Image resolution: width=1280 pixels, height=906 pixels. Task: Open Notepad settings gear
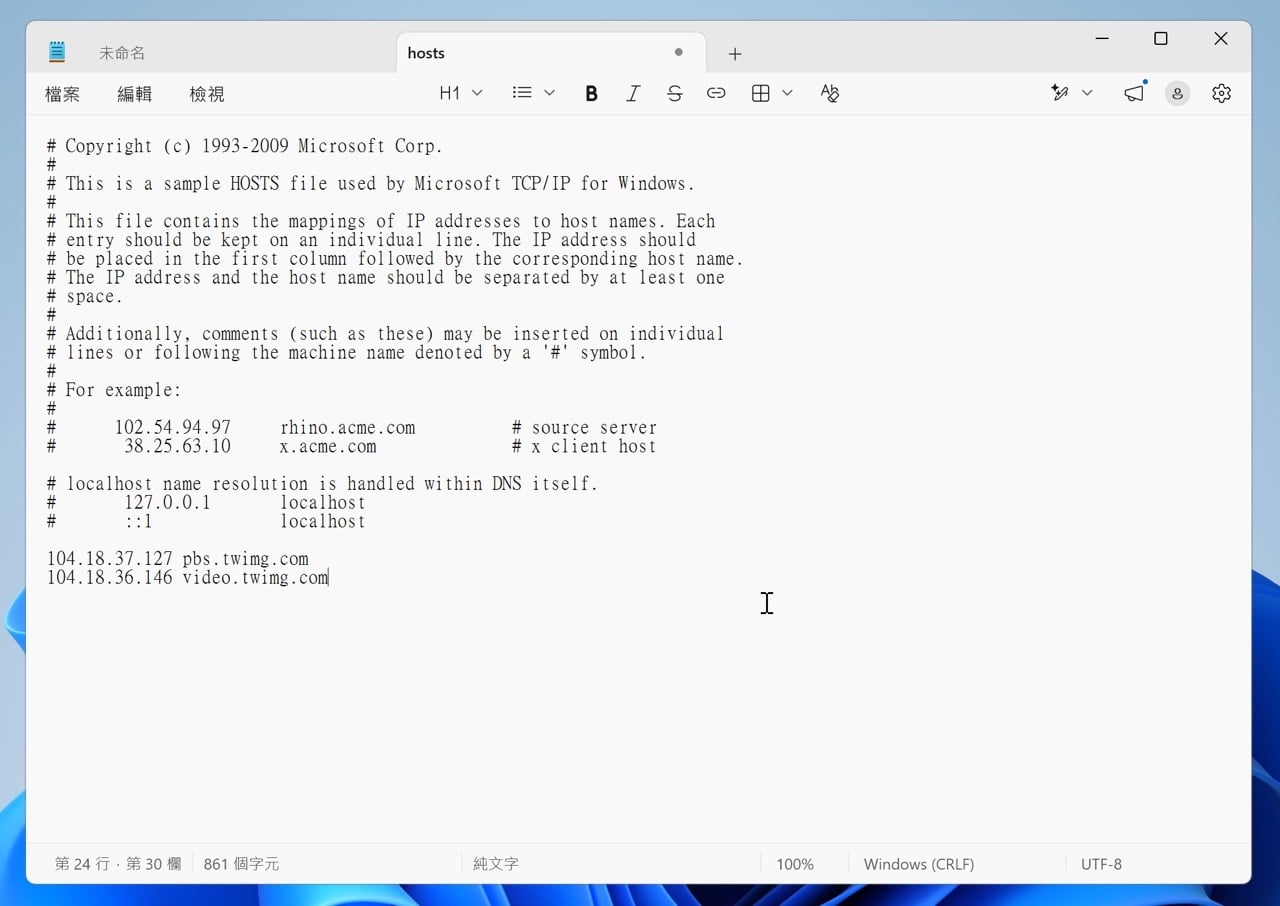point(1221,93)
